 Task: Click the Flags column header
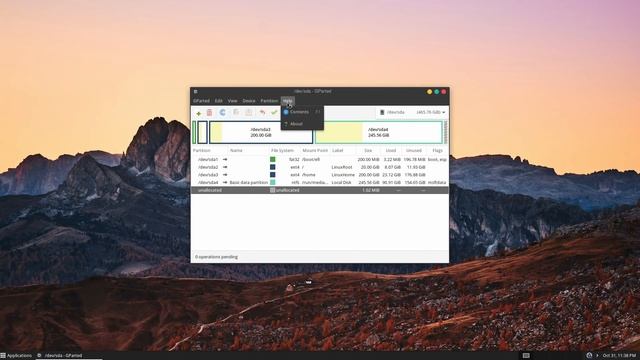point(437,151)
